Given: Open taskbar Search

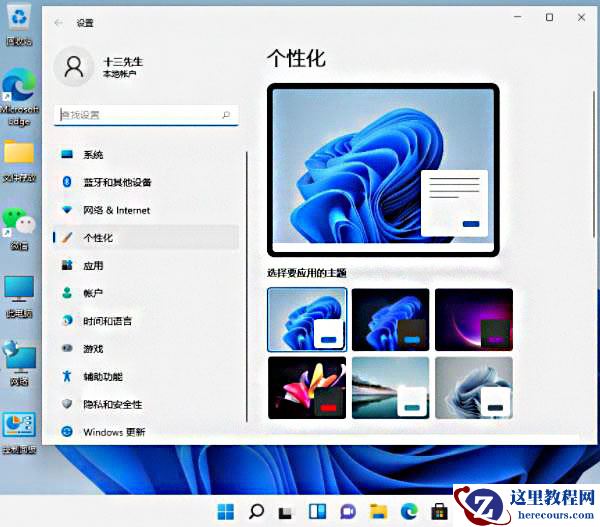Looking at the screenshot, I should pyautogui.click(x=256, y=512).
